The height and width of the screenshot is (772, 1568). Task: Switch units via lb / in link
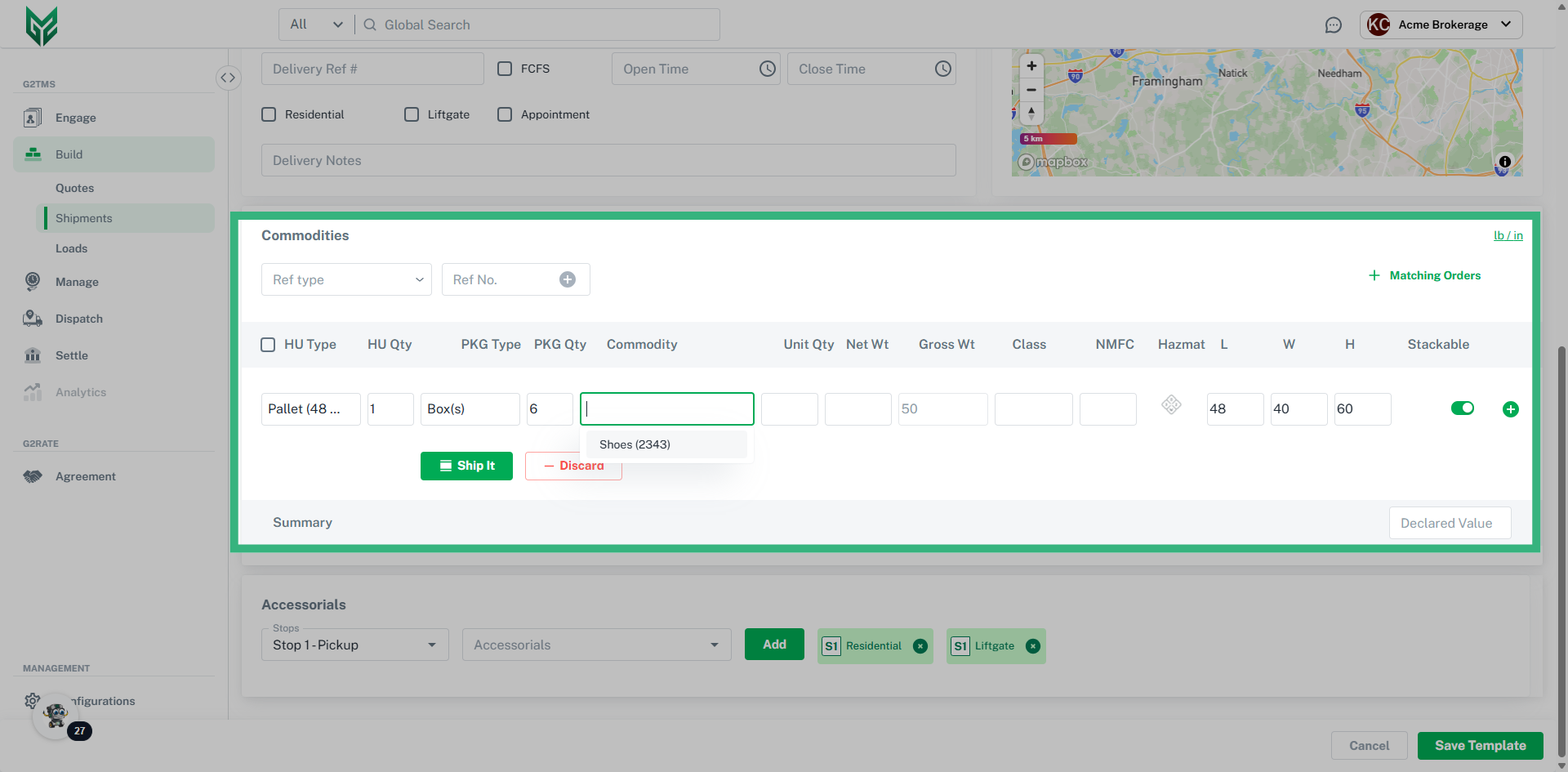coord(1508,235)
